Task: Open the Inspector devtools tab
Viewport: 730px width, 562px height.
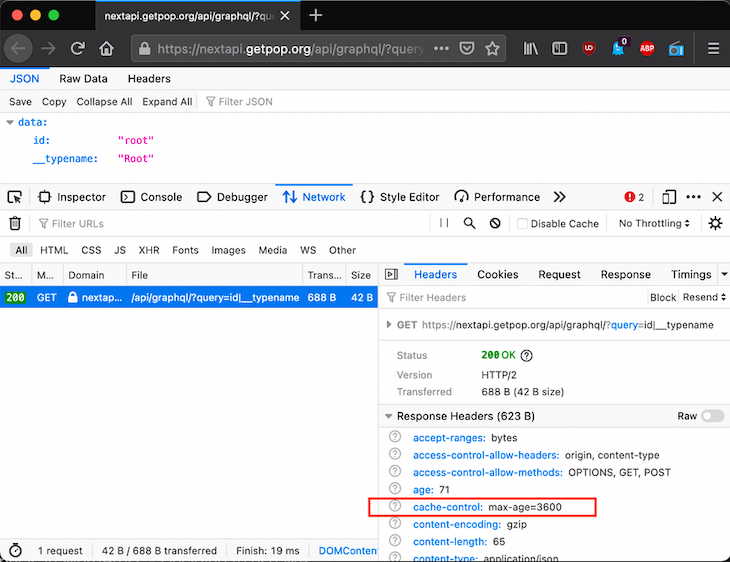Action: coord(72,197)
